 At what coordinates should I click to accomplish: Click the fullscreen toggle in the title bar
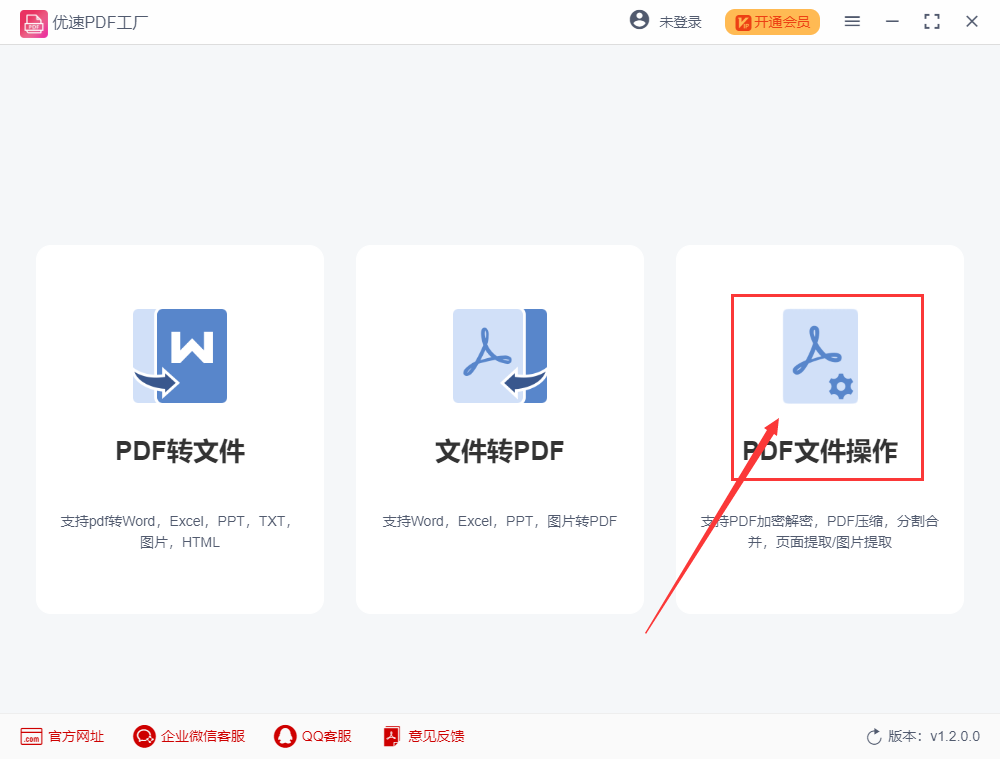pyautogui.click(x=932, y=20)
